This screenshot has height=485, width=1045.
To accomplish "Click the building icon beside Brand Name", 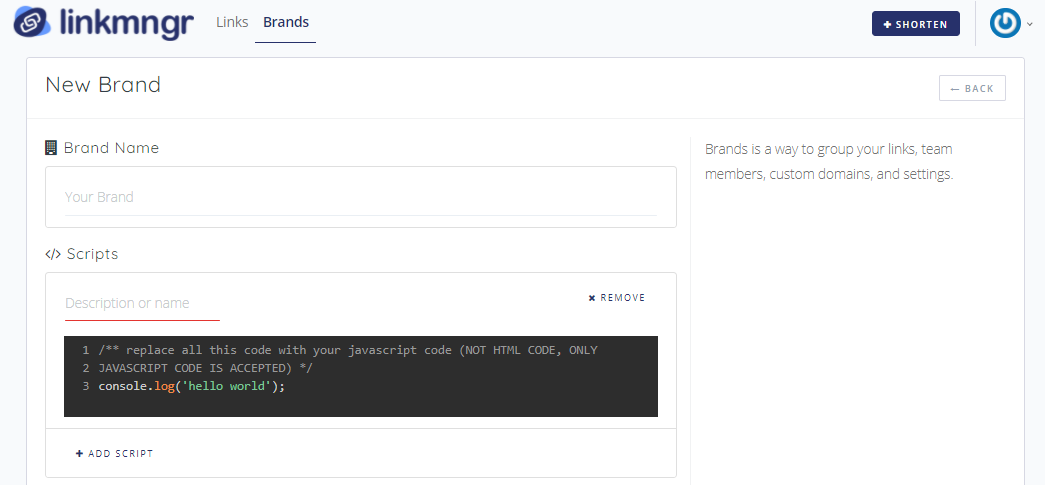I will tap(51, 148).
